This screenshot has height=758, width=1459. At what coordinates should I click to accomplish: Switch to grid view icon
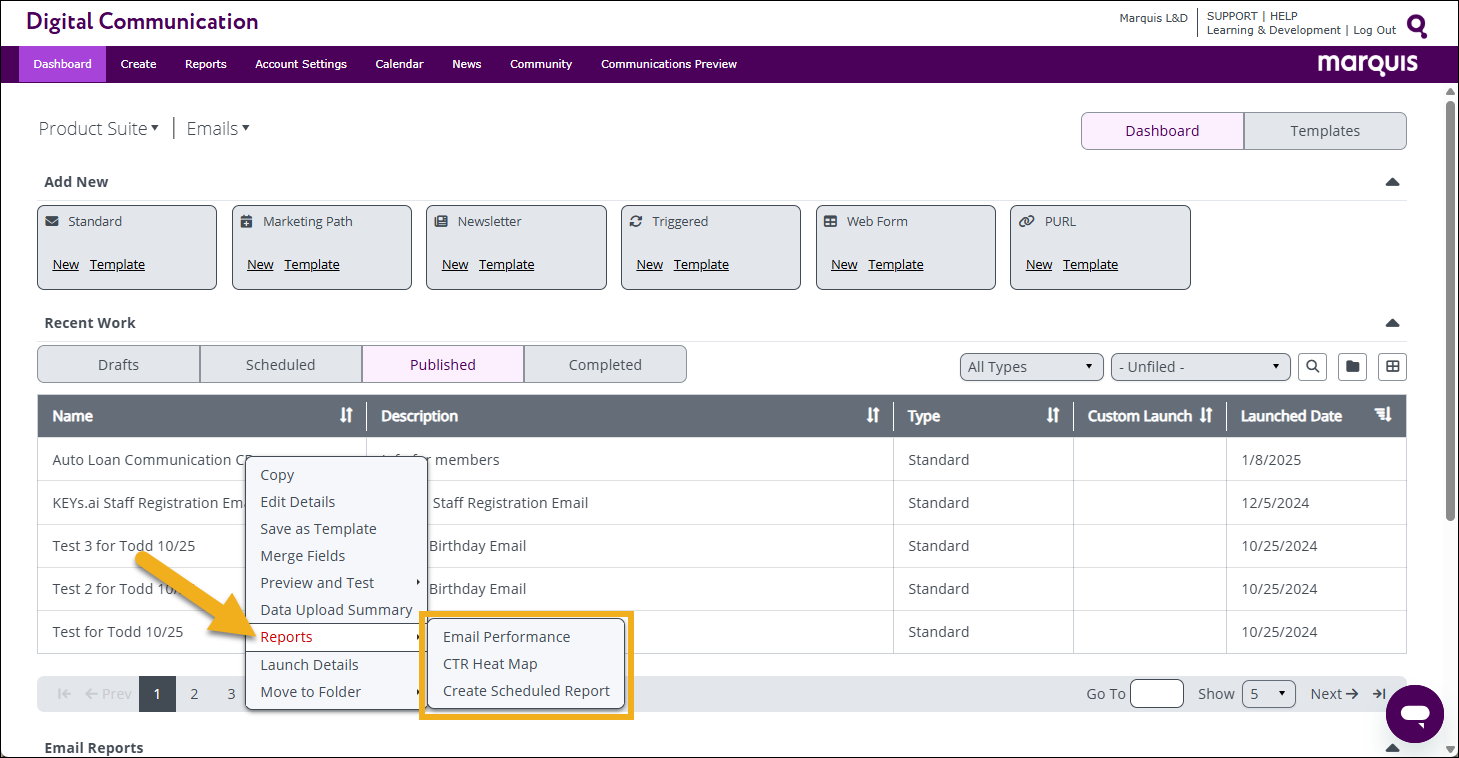(x=1391, y=367)
